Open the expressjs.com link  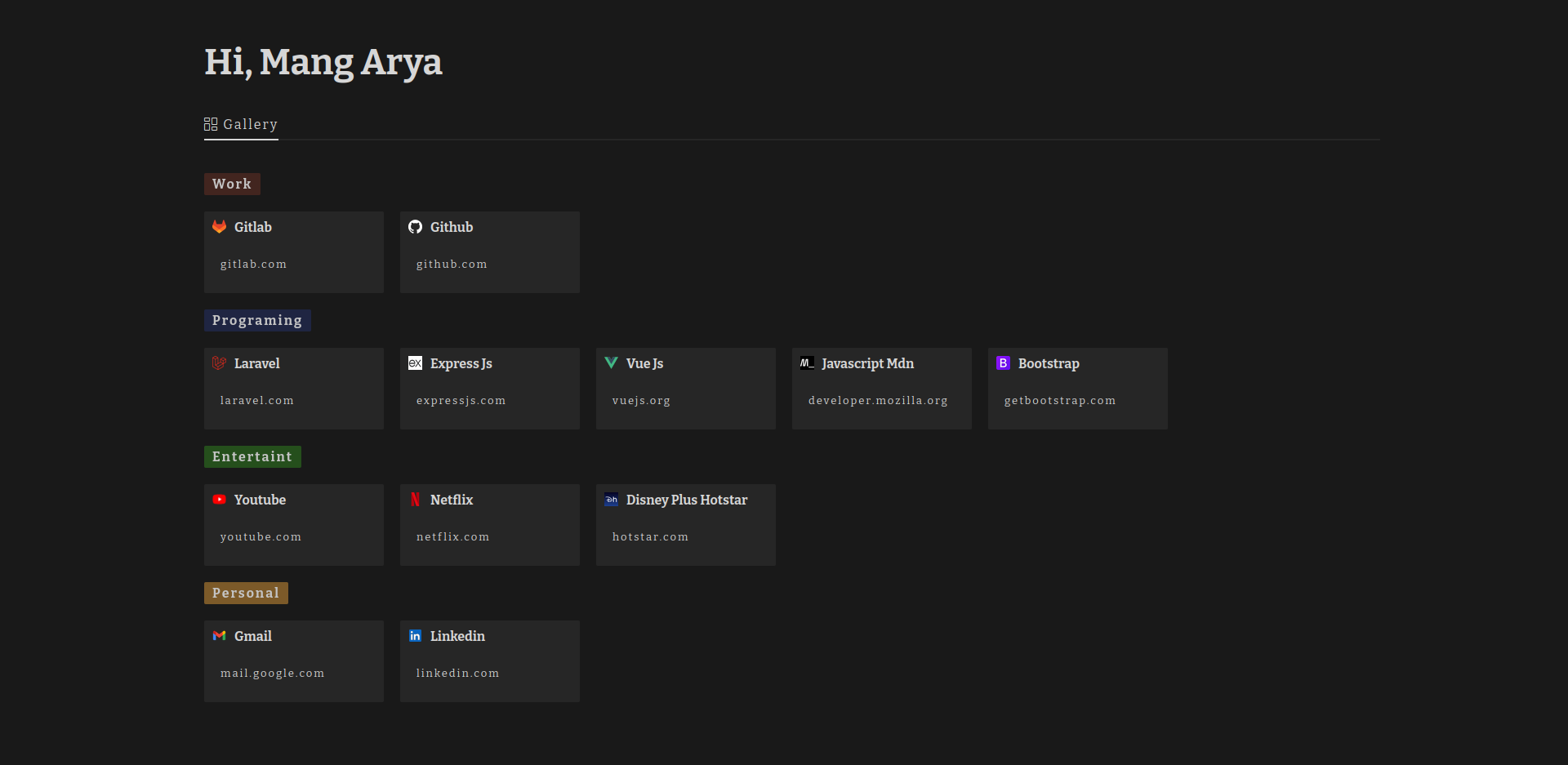pos(461,401)
